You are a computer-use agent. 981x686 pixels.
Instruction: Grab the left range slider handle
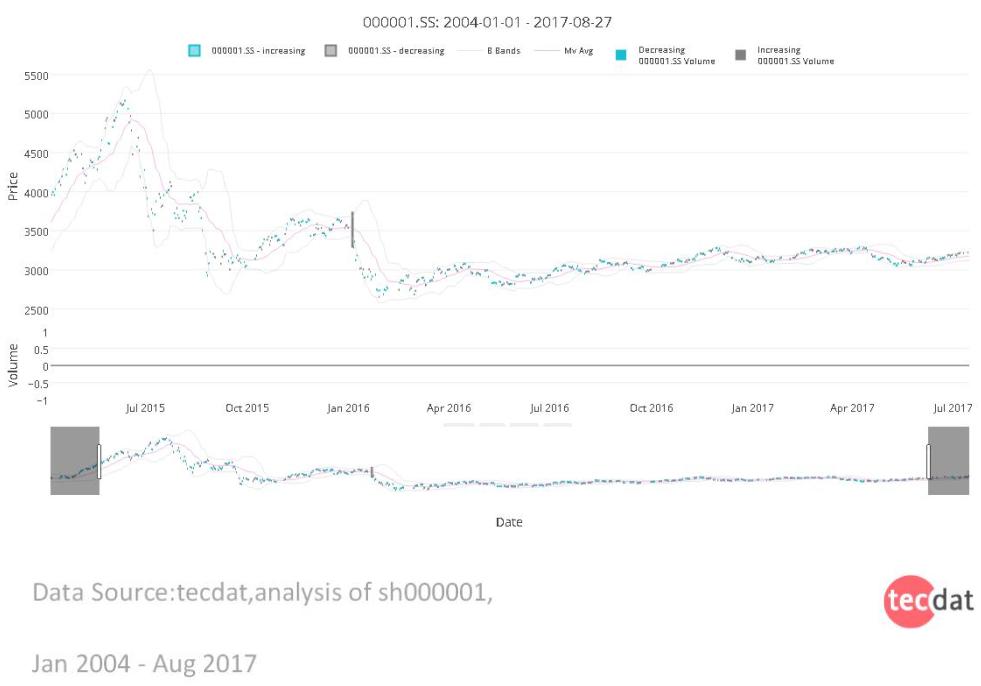tap(99, 462)
